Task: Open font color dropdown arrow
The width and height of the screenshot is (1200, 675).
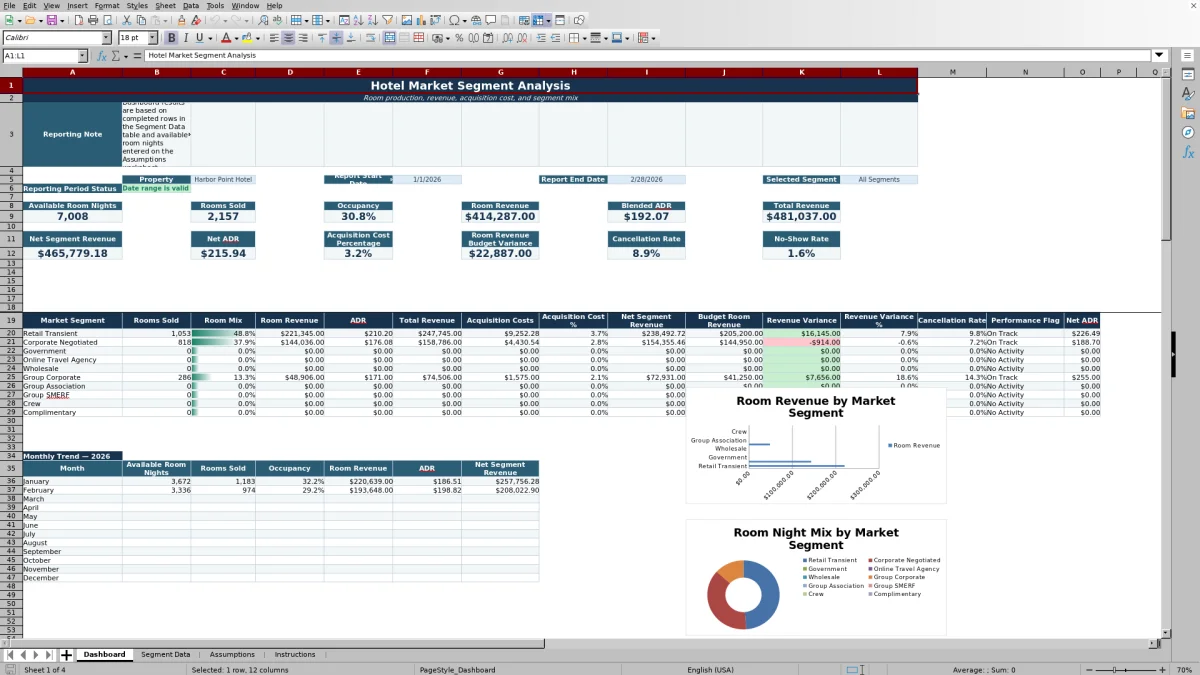Action: tap(236, 38)
